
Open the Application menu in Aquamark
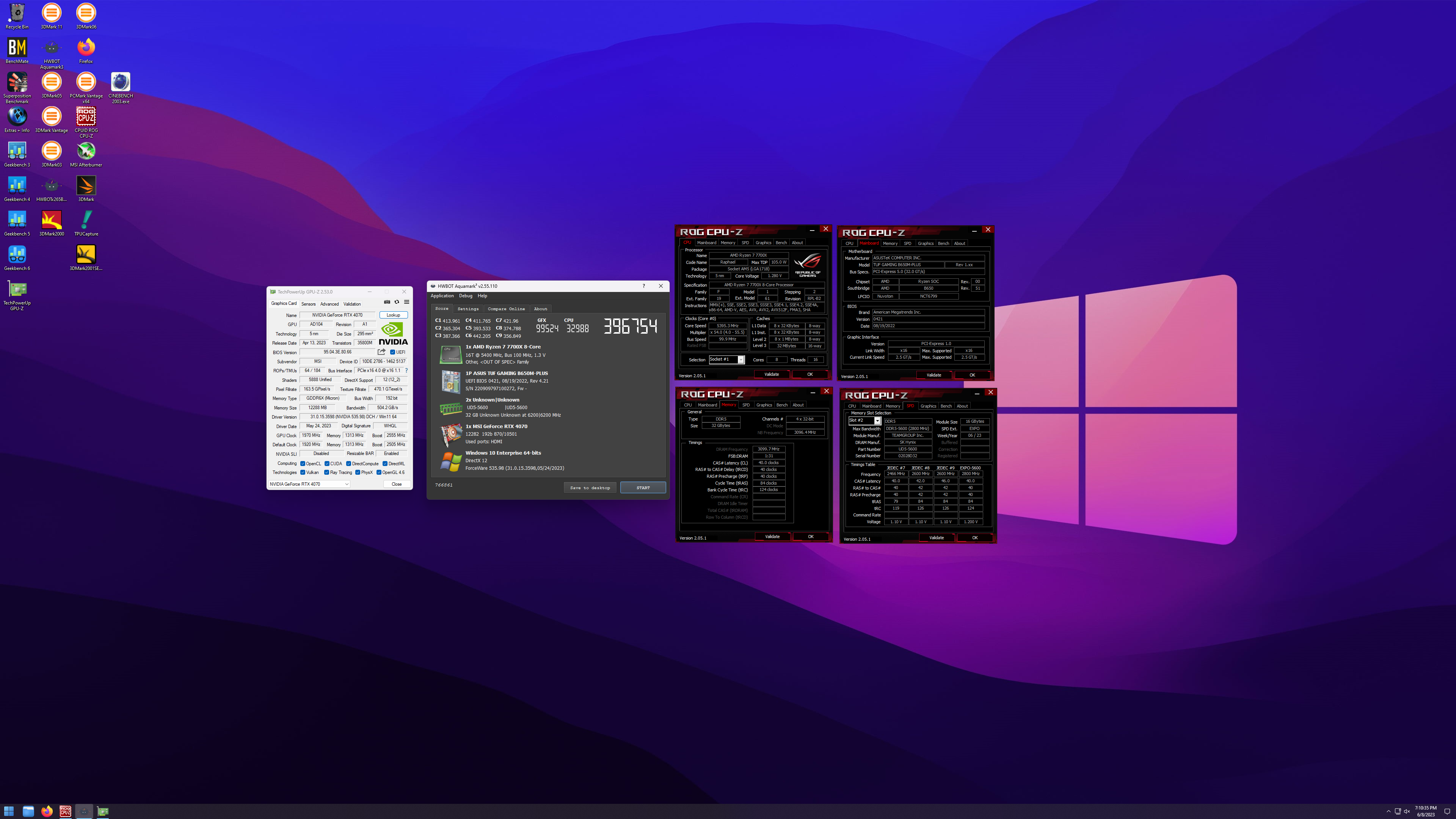click(442, 296)
